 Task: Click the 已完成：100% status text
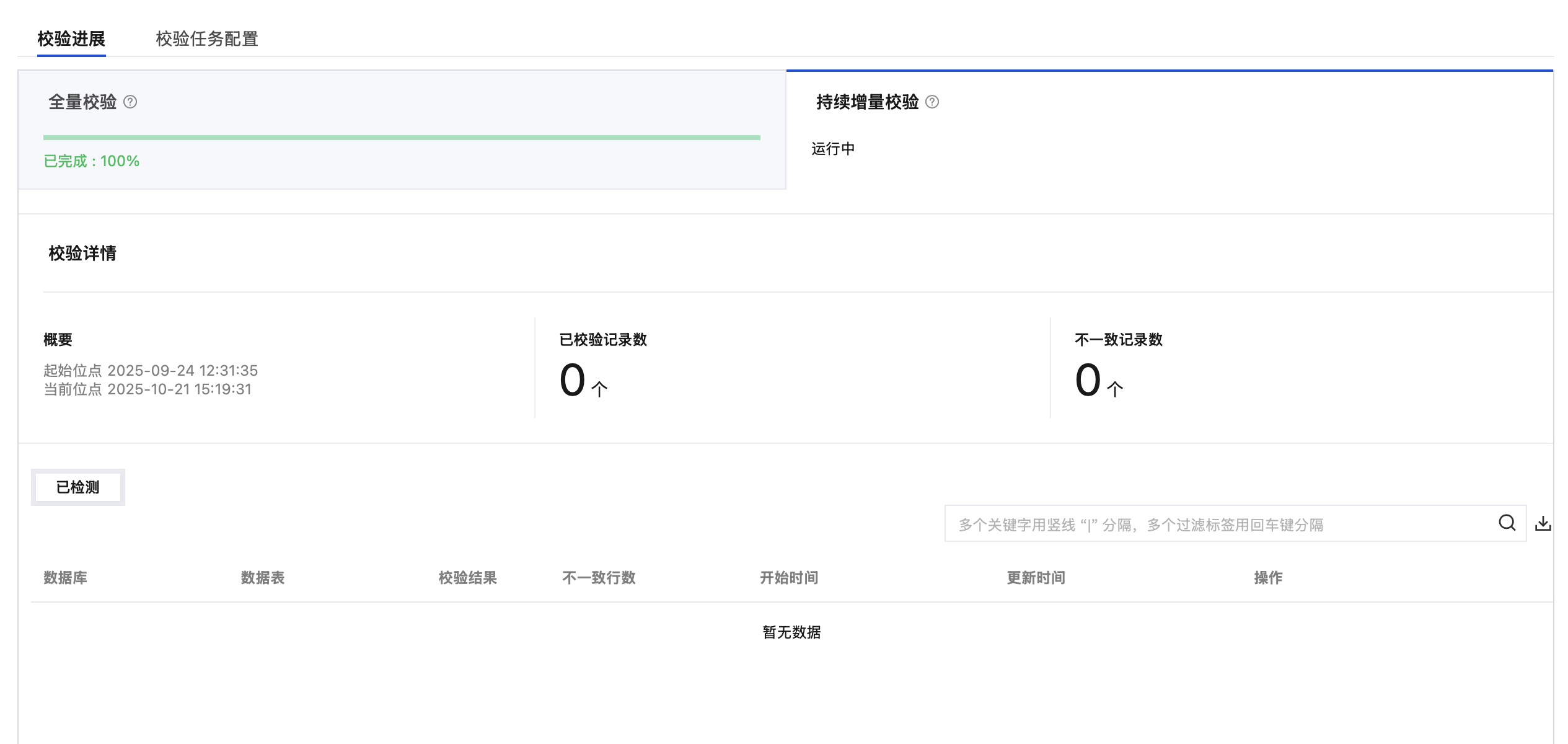tap(92, 161)
